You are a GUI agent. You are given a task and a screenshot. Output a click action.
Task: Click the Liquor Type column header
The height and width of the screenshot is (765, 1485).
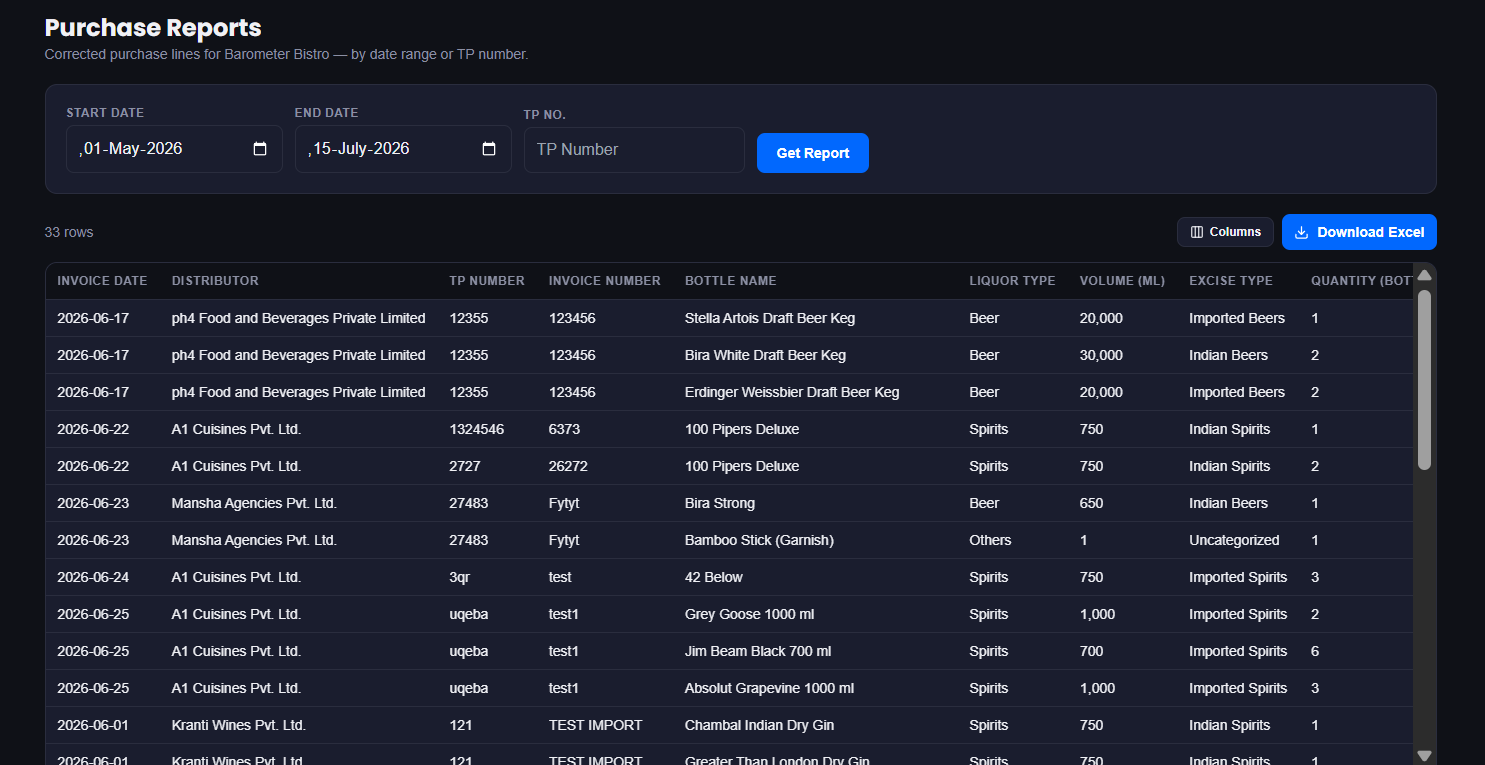click(x=1012, y=281)
